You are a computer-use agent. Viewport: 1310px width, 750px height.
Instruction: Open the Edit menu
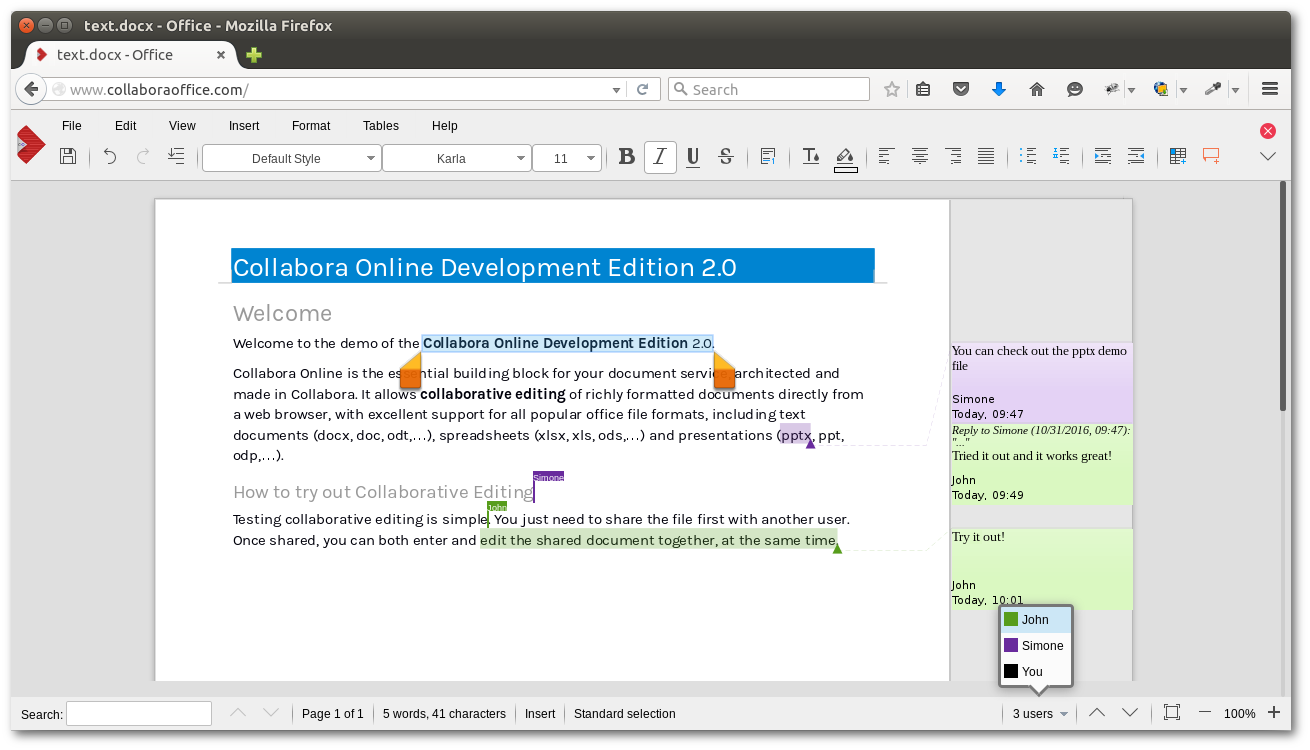(125, 126)
